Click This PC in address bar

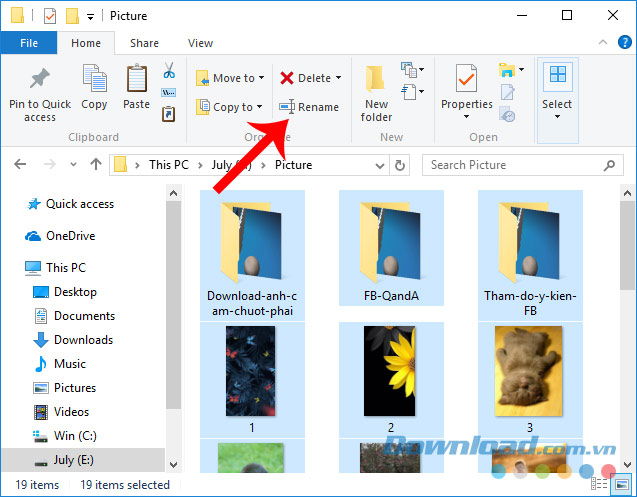(x=169, y=165)
